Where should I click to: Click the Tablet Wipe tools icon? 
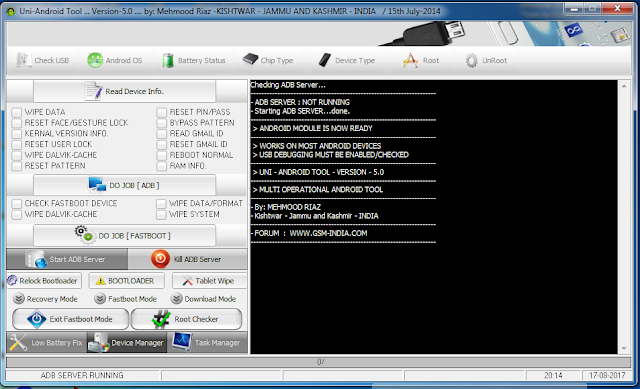click(x=187, y=281)
